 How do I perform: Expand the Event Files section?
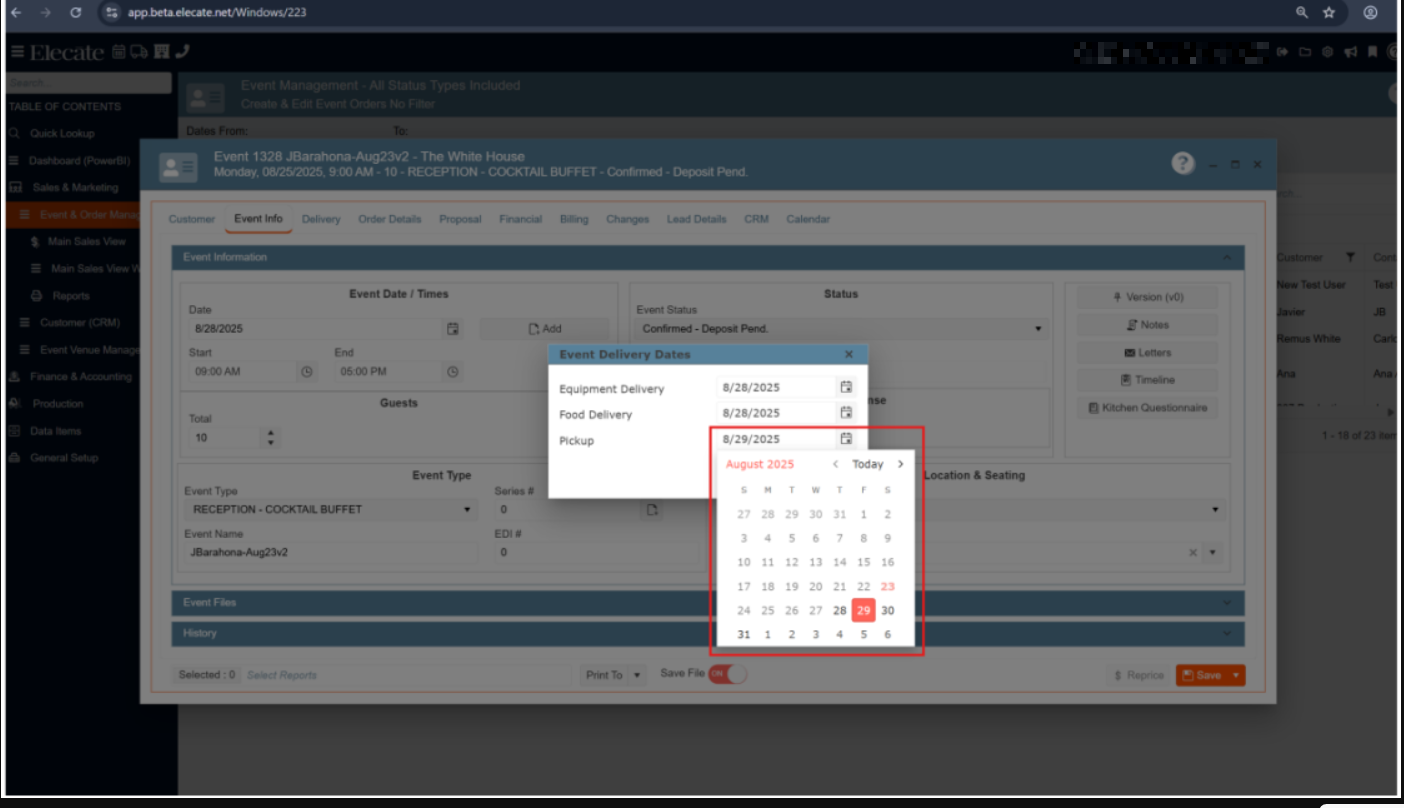pyautogui.click(x=707, y=603)
